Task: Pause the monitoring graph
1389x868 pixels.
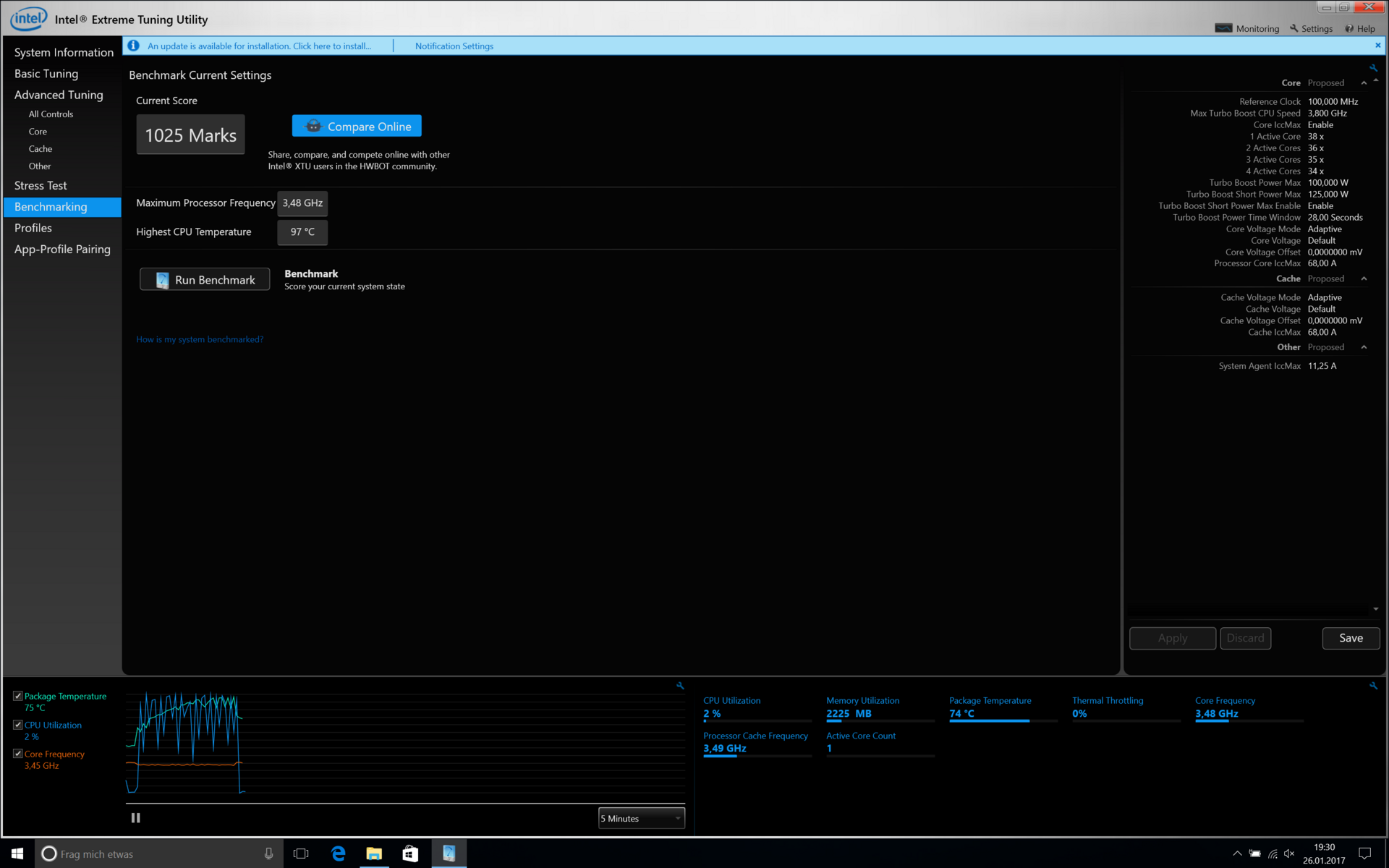Action: (x=135, y=817)
